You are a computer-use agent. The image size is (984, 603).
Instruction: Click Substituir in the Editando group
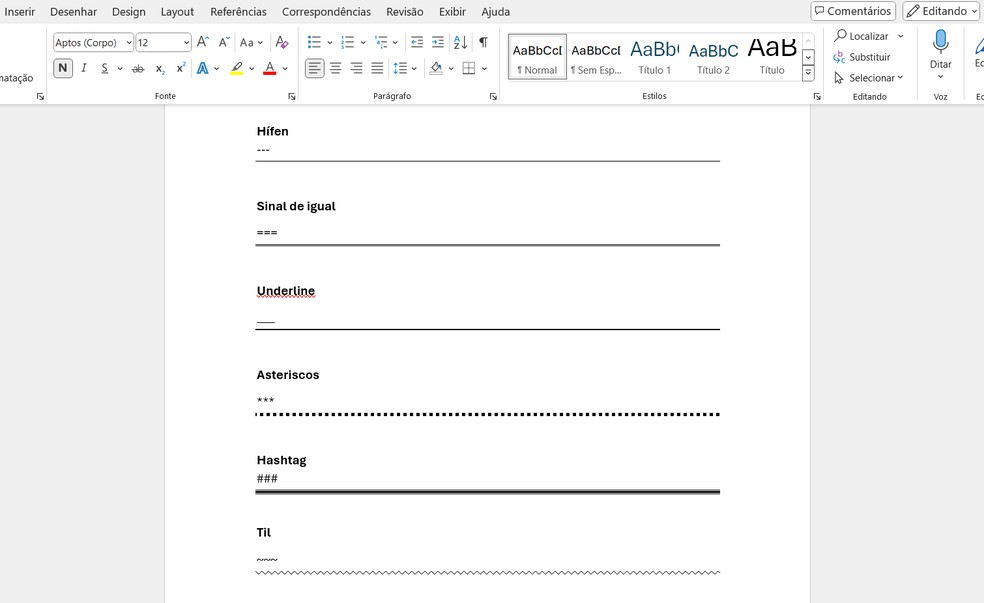(x=861, y=57)
